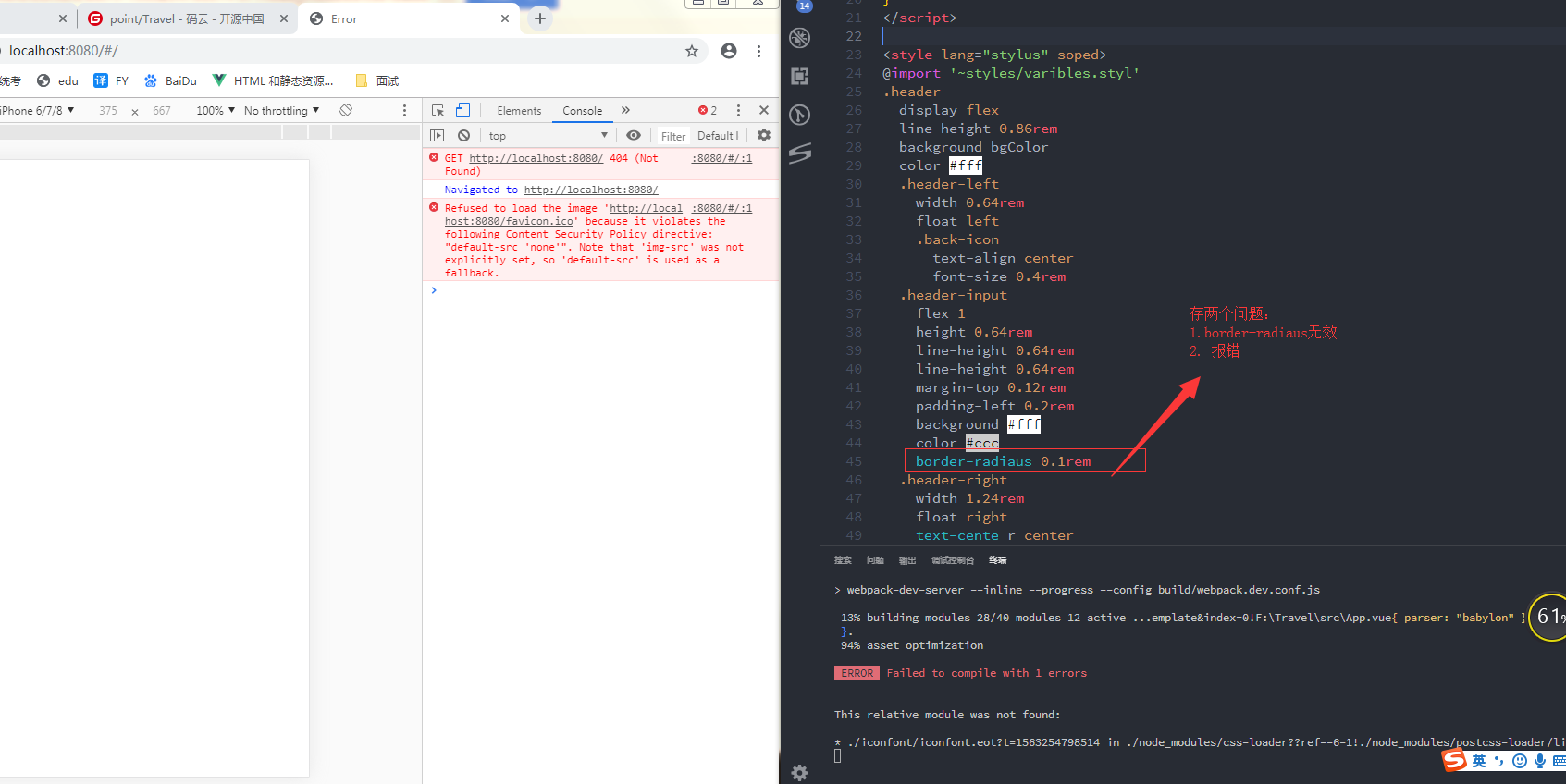This screenshot has width=1566, height=784.
Task: Open the 调试控制台 panel tab
Action: tap(953, 560)
